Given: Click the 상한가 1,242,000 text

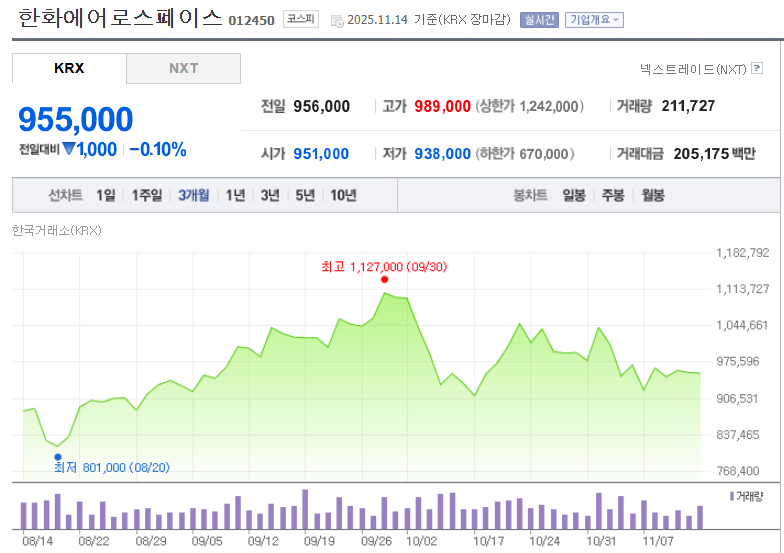Looking at the screenshot, I should (x=530, y=106).
